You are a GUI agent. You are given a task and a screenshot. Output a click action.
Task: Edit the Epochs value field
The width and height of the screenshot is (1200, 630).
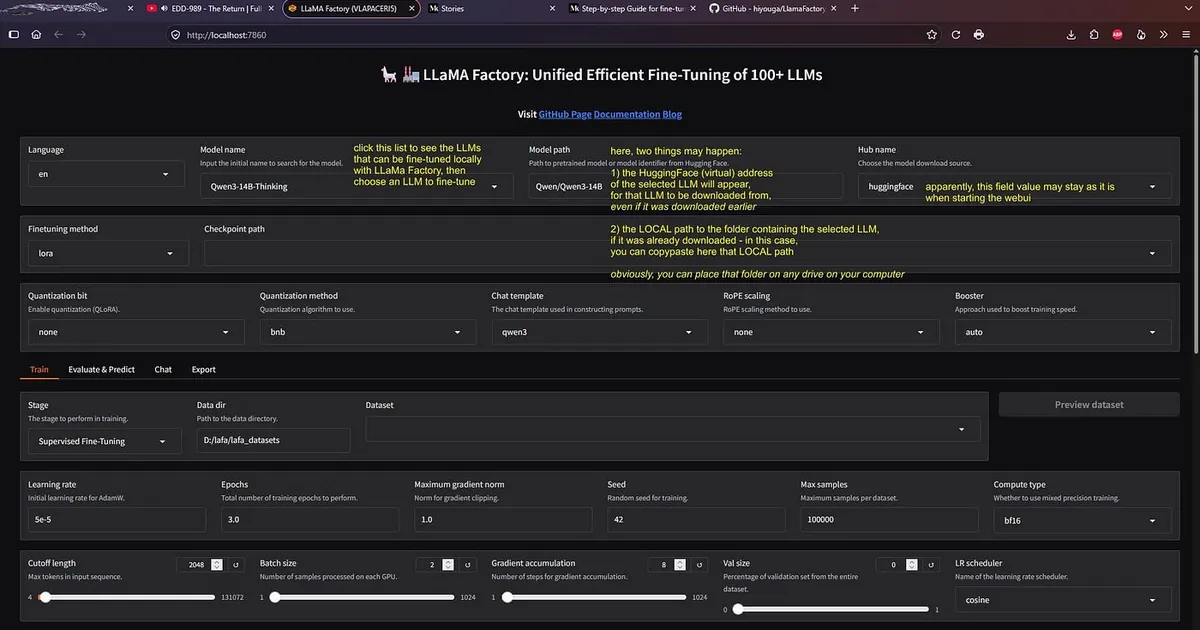[310, 520]
